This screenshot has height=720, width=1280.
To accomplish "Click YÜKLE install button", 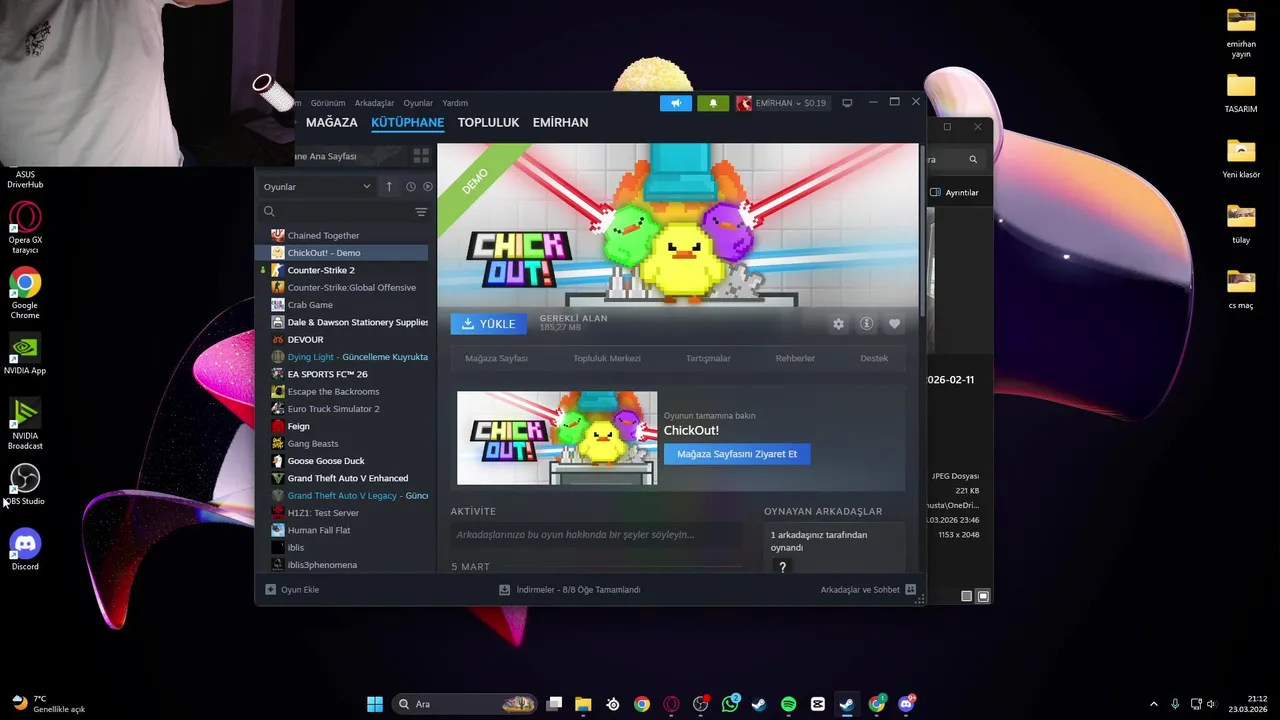I will tap(488, 324).
